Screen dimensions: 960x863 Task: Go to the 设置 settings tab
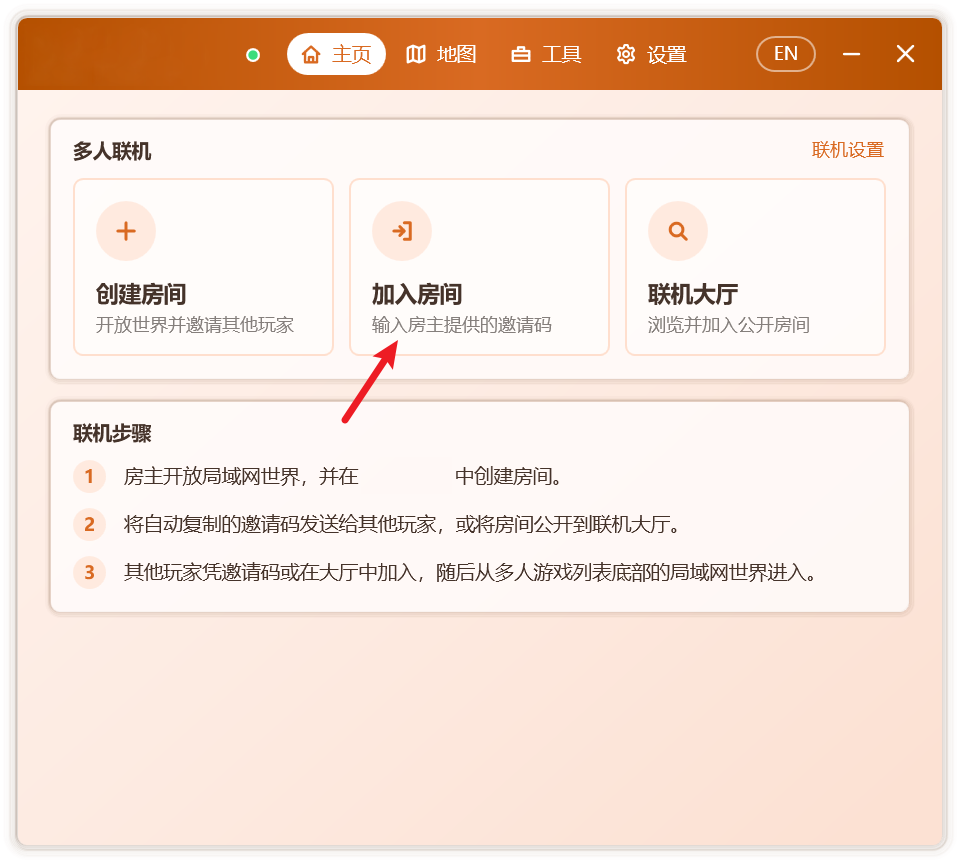pyautogui.click(x=651, y=54)
